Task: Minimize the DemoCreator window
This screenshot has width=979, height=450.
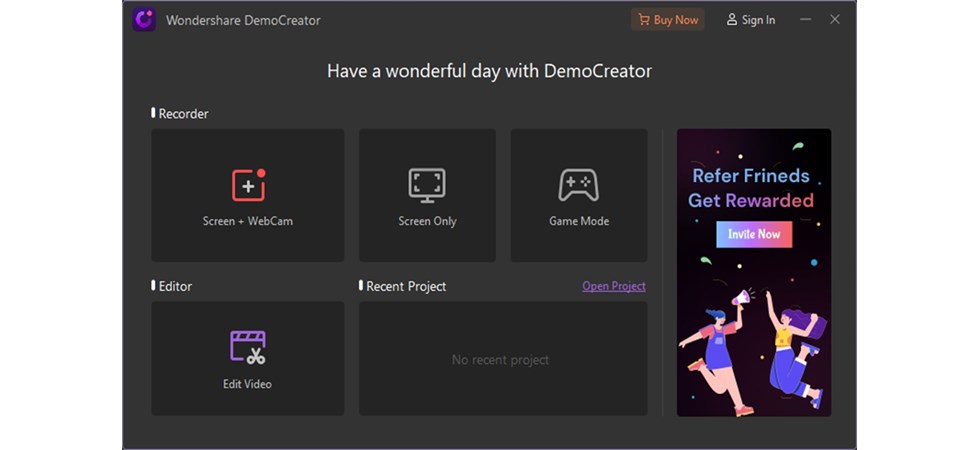Action: 805,20
